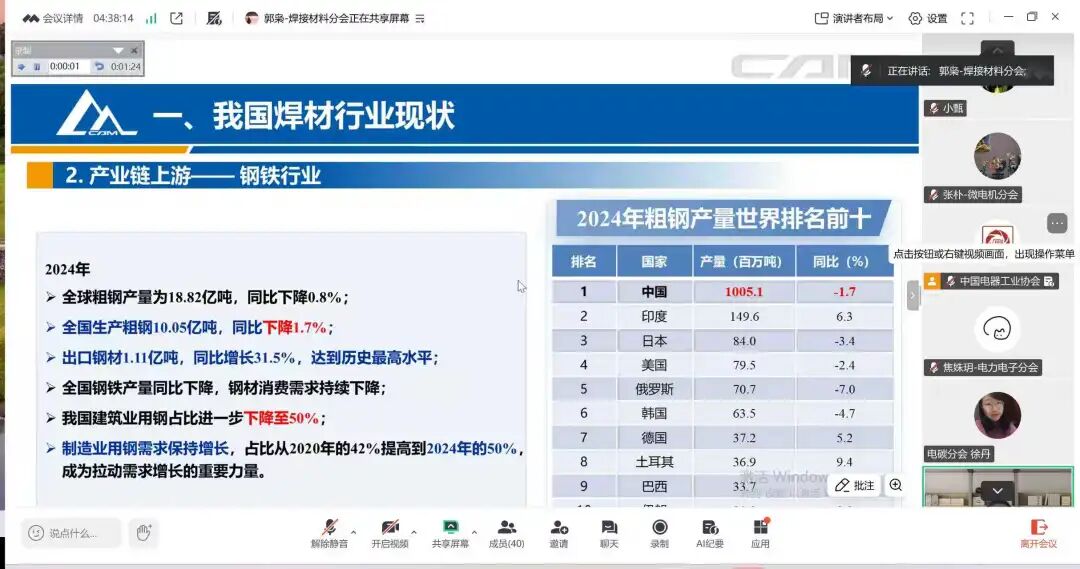Open 设置 settings
Viewport: 1080px width, 569px height.
coord(928,19)
